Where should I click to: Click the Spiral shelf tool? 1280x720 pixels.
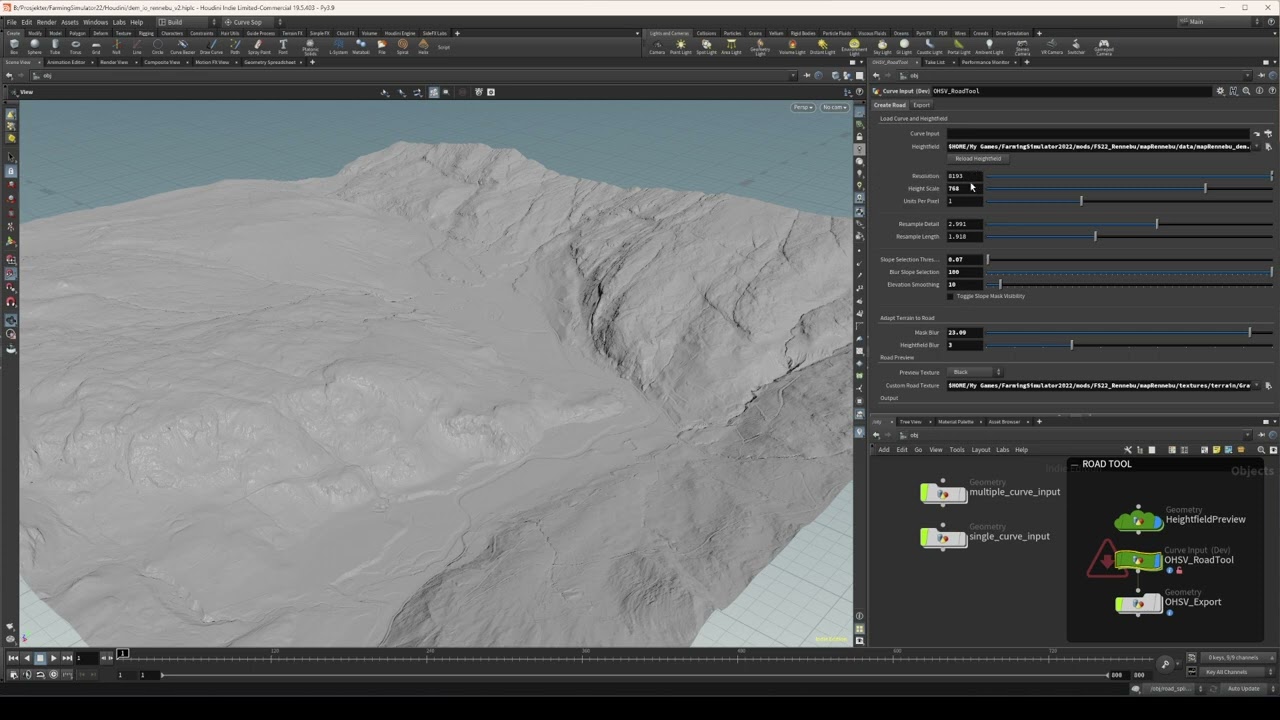[x=403, y=46]
